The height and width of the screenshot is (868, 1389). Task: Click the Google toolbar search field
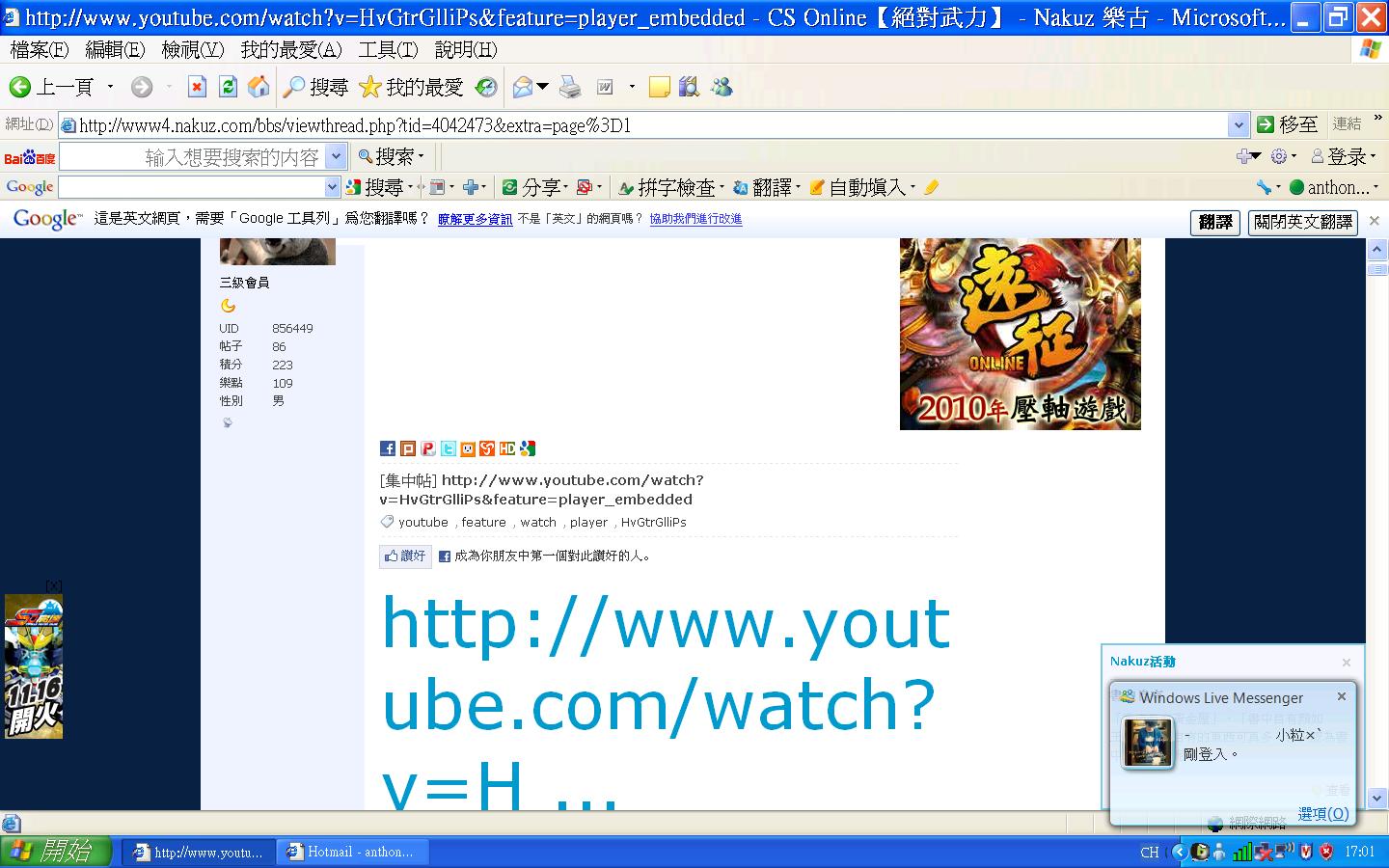click(191, 187)
